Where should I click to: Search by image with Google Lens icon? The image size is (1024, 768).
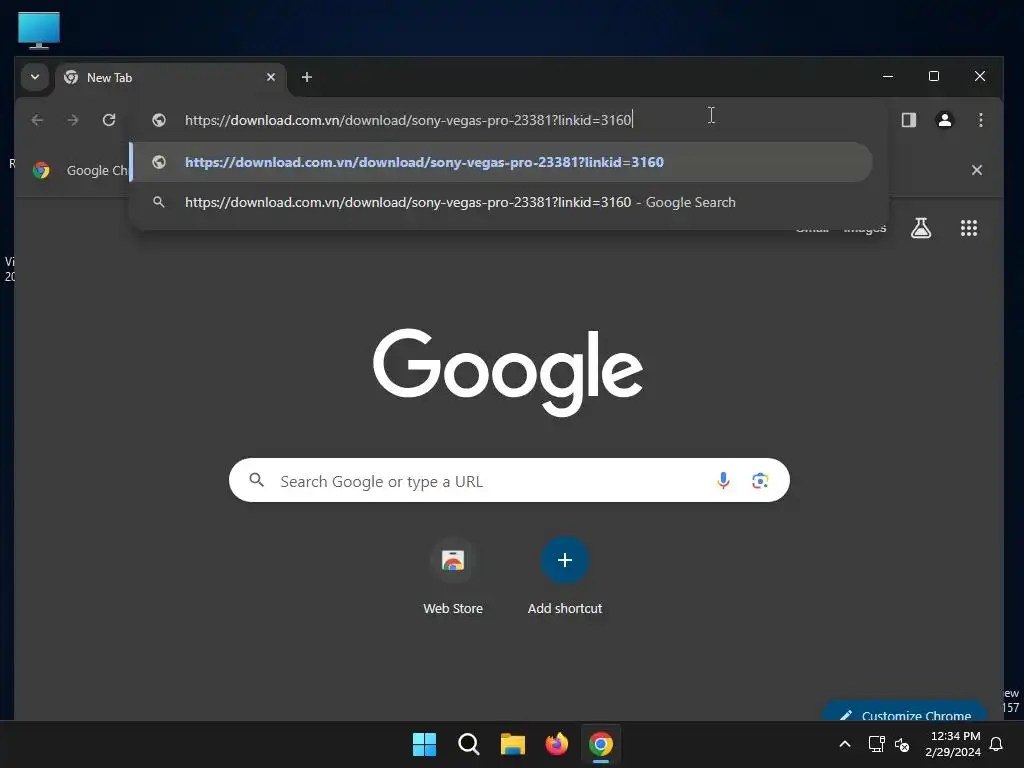tap(760, 481)
